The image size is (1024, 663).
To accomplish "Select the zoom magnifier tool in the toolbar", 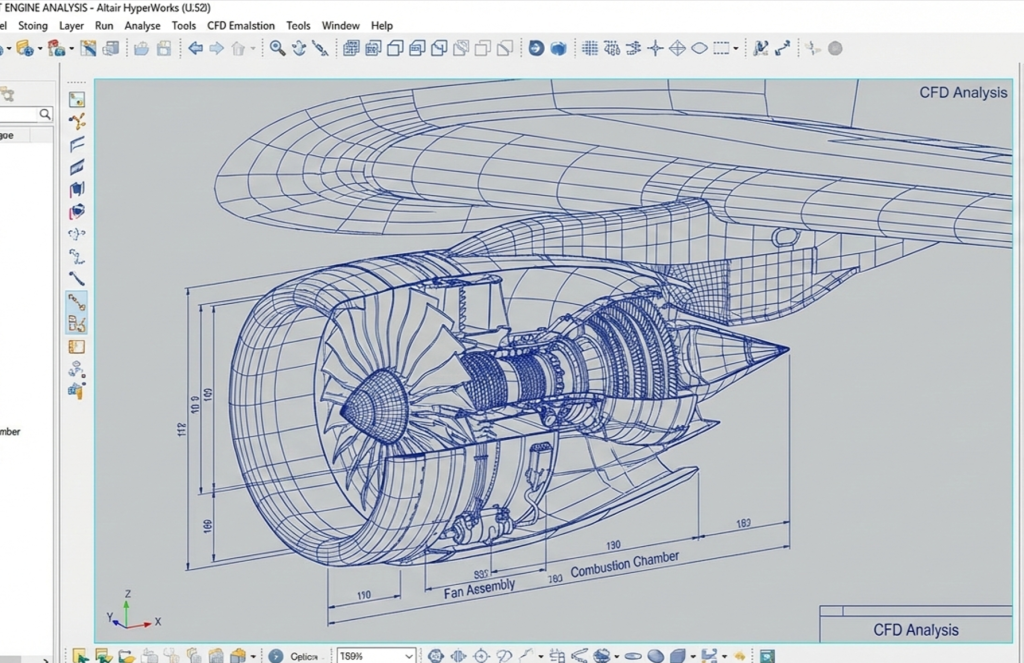I will click(x=276, y=47).
